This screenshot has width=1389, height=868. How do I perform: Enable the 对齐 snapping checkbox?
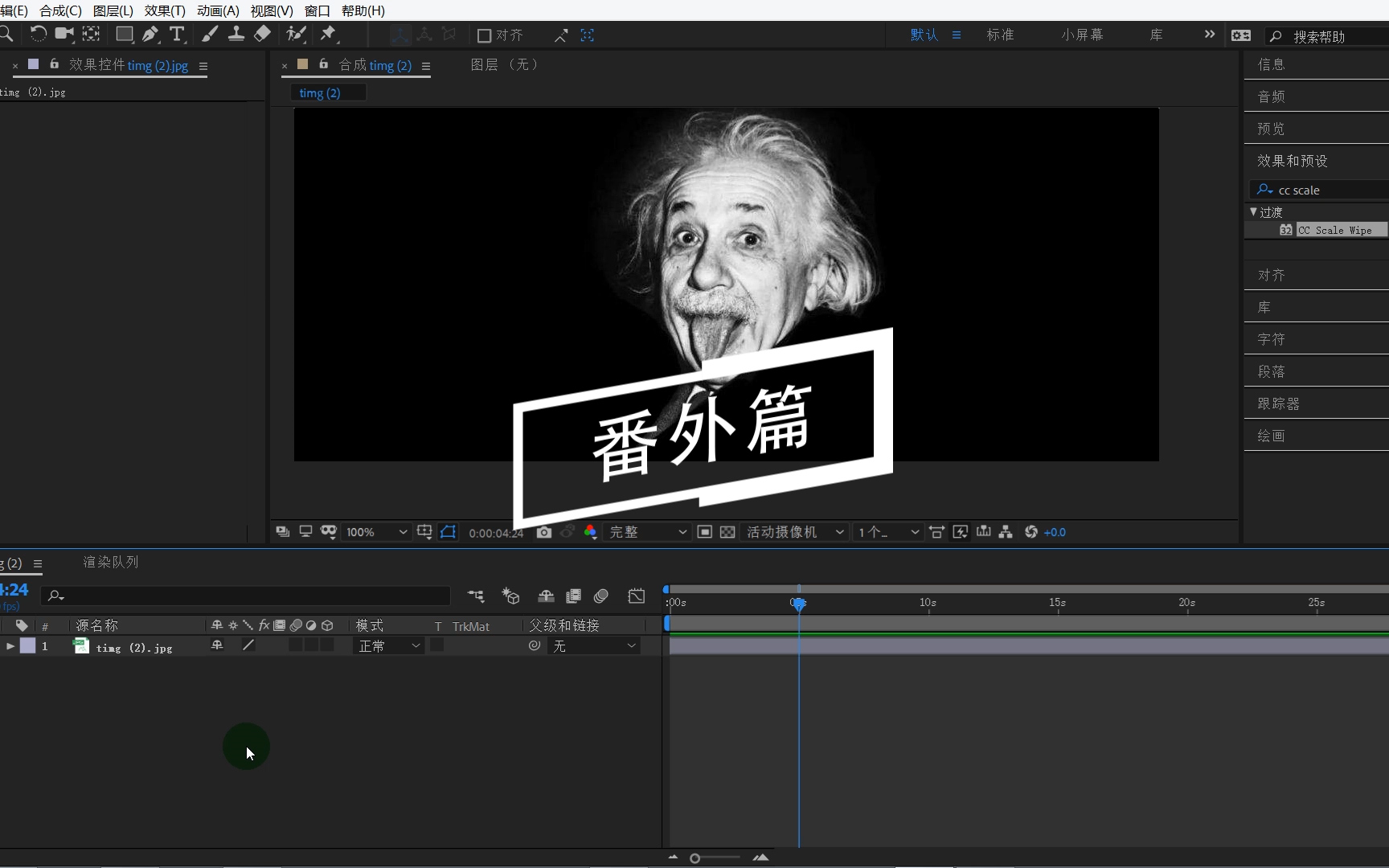[484, 35]
